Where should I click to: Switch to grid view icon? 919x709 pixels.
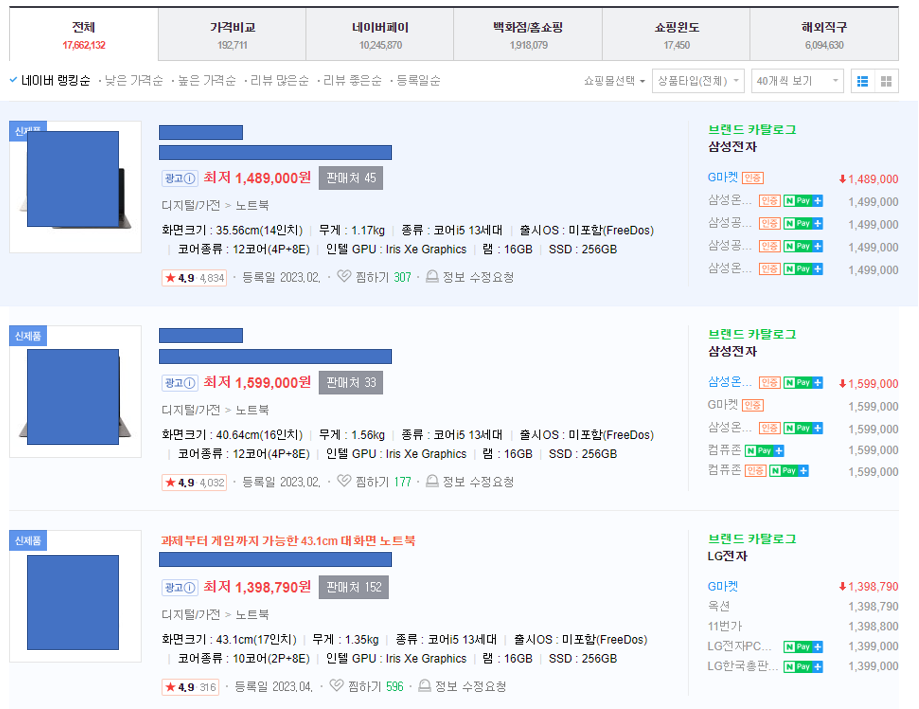coord(886,81)
